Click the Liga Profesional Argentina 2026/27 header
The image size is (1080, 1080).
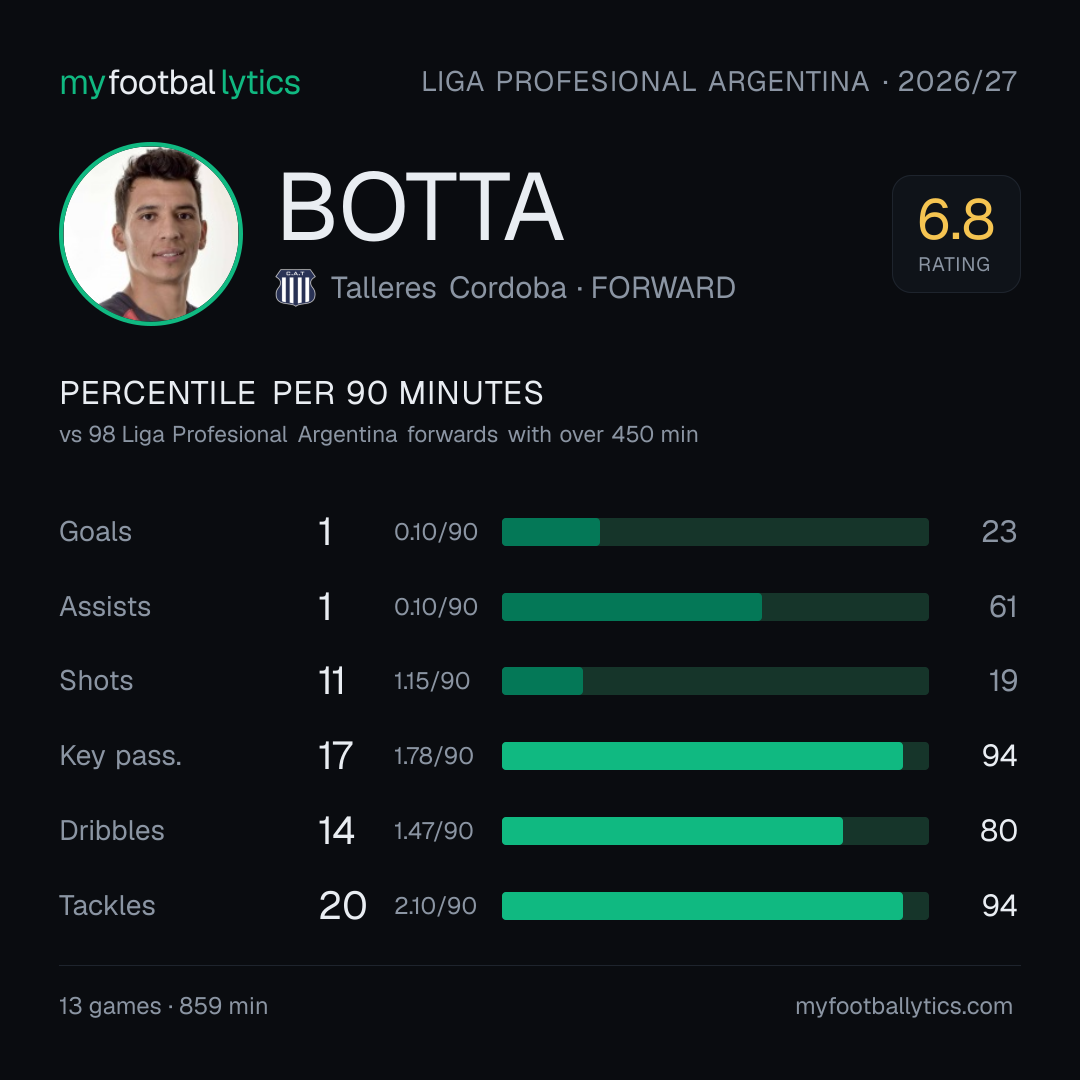719,82
